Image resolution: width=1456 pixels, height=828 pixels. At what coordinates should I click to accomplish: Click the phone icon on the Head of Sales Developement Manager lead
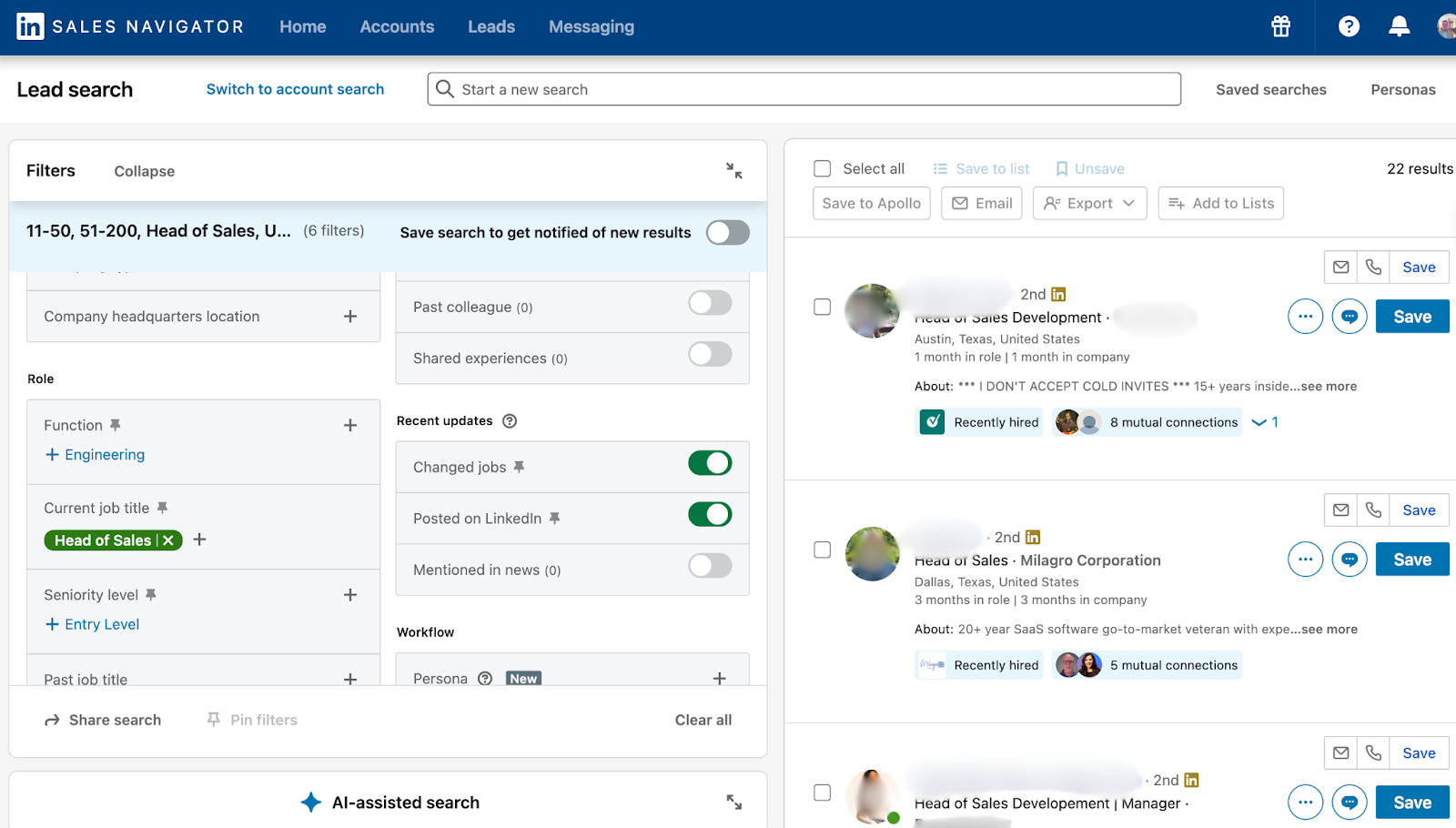1373,752
